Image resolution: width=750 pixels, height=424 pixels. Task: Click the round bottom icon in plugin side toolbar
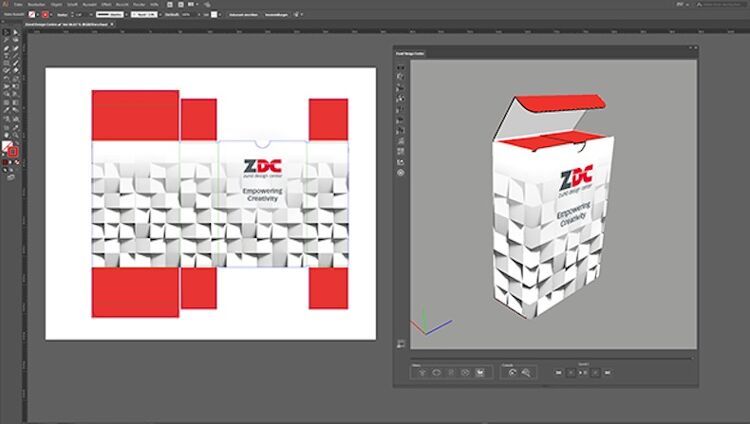tap(401, 173)
